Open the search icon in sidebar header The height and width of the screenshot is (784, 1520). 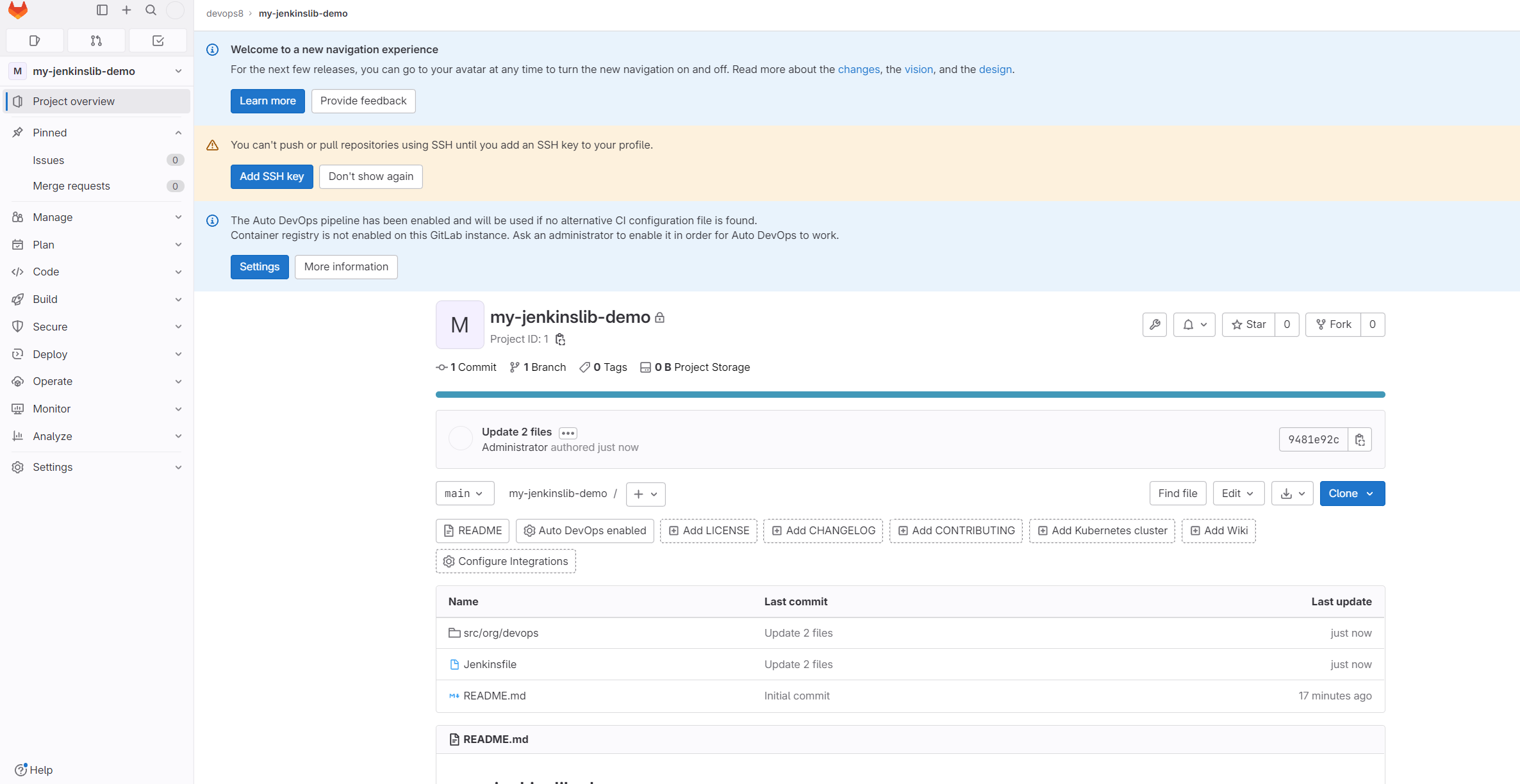(x=151, y=10)
